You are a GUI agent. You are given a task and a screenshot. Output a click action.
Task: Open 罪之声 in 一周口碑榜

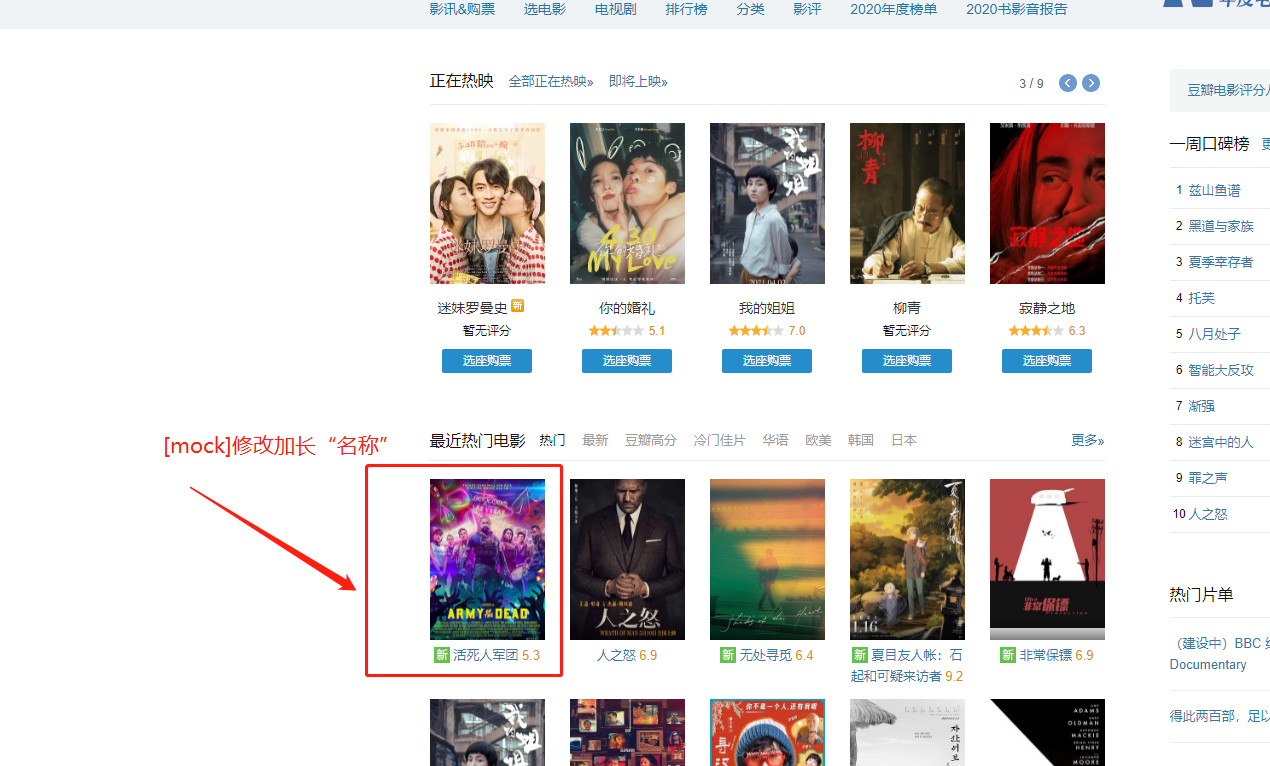1208,478
